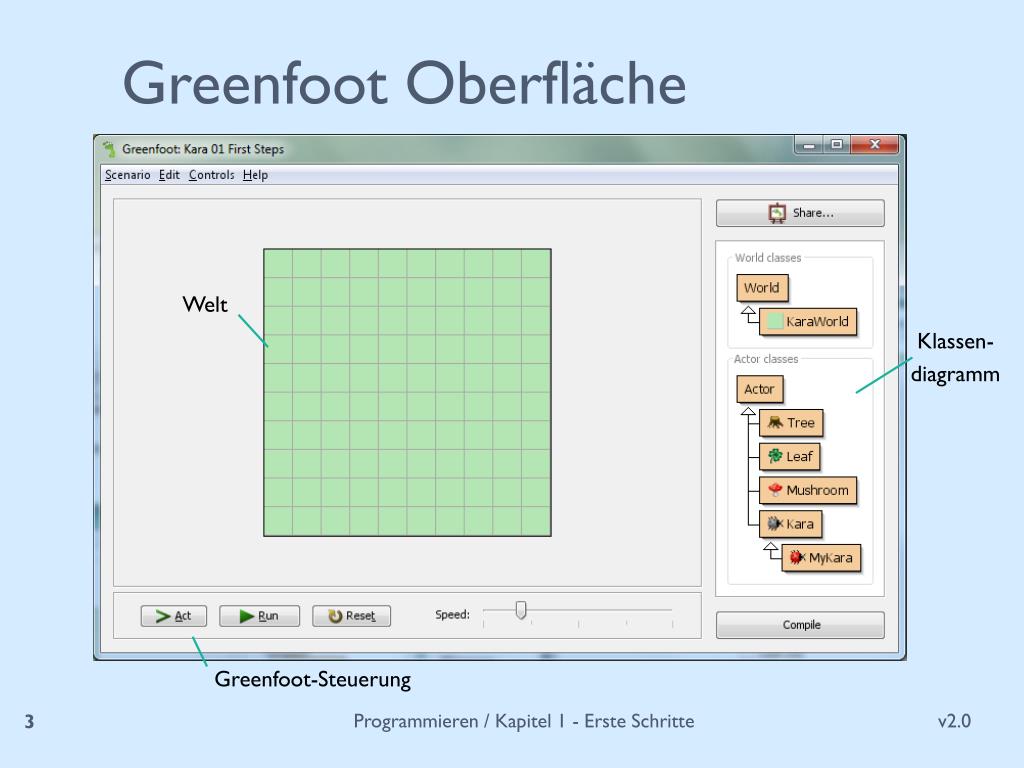This screenshot has width=1024, height=768.
Task: Close the Greenfoot window
Action: [x=875, y=145]
